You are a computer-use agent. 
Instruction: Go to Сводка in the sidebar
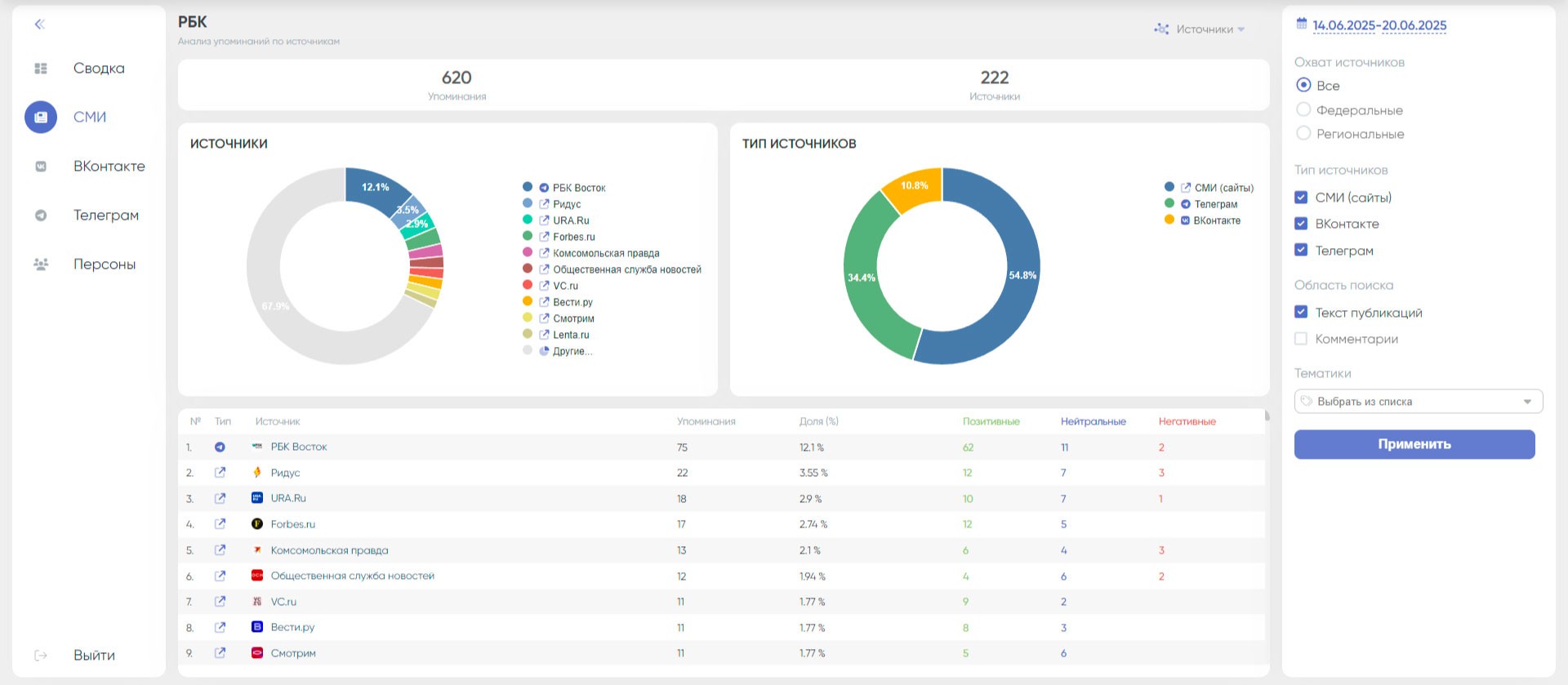pos(99,69)
